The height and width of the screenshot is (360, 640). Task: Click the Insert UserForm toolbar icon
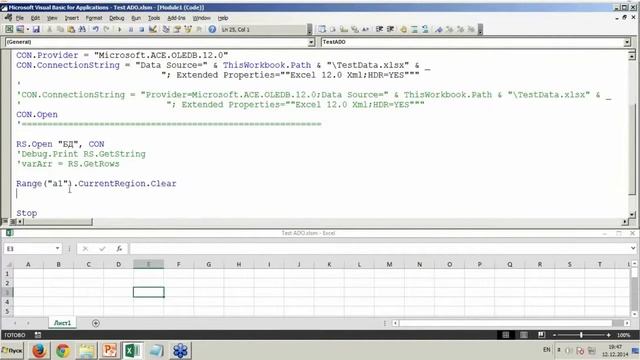20,29
